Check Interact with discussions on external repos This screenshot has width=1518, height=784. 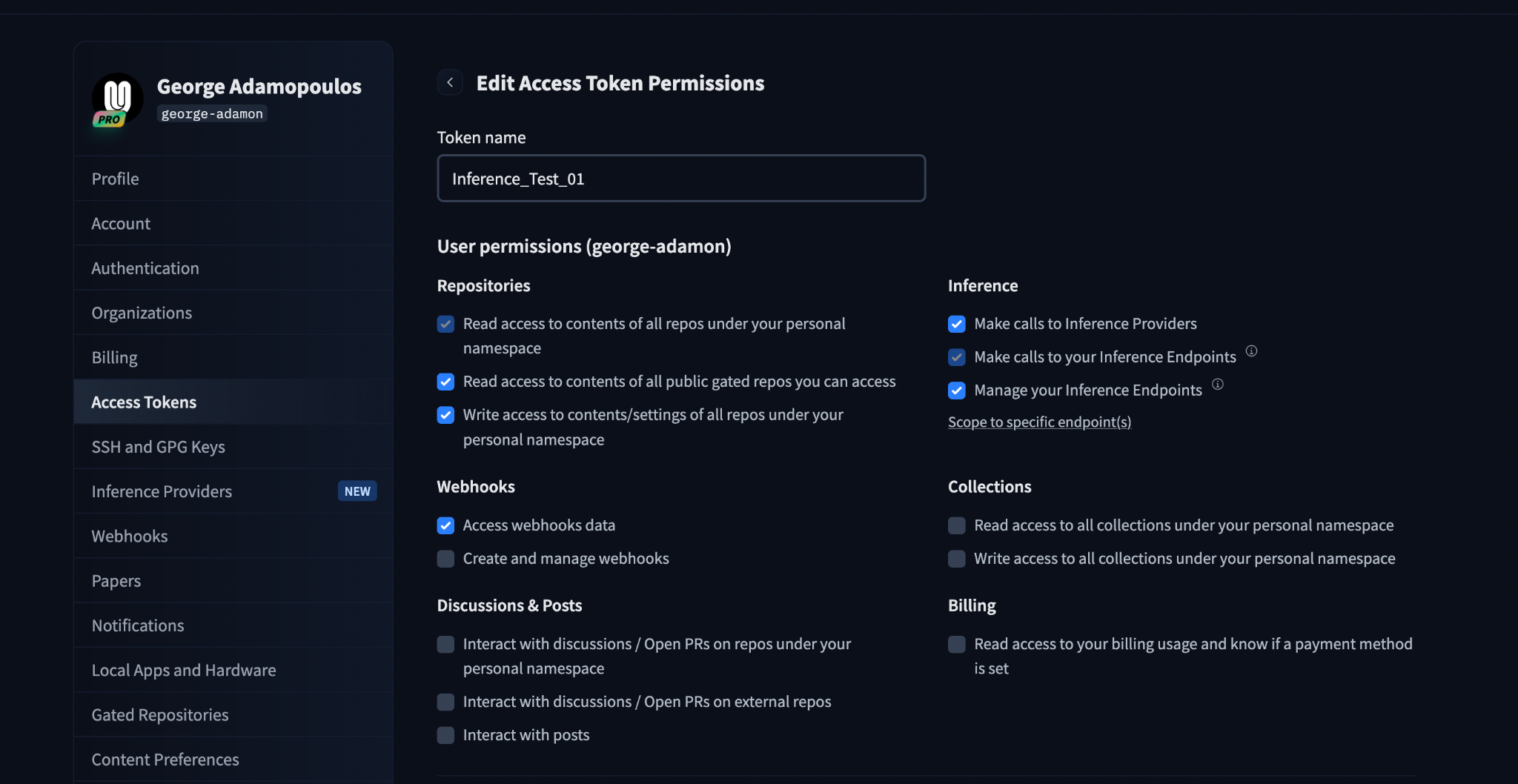pos(445,702)
